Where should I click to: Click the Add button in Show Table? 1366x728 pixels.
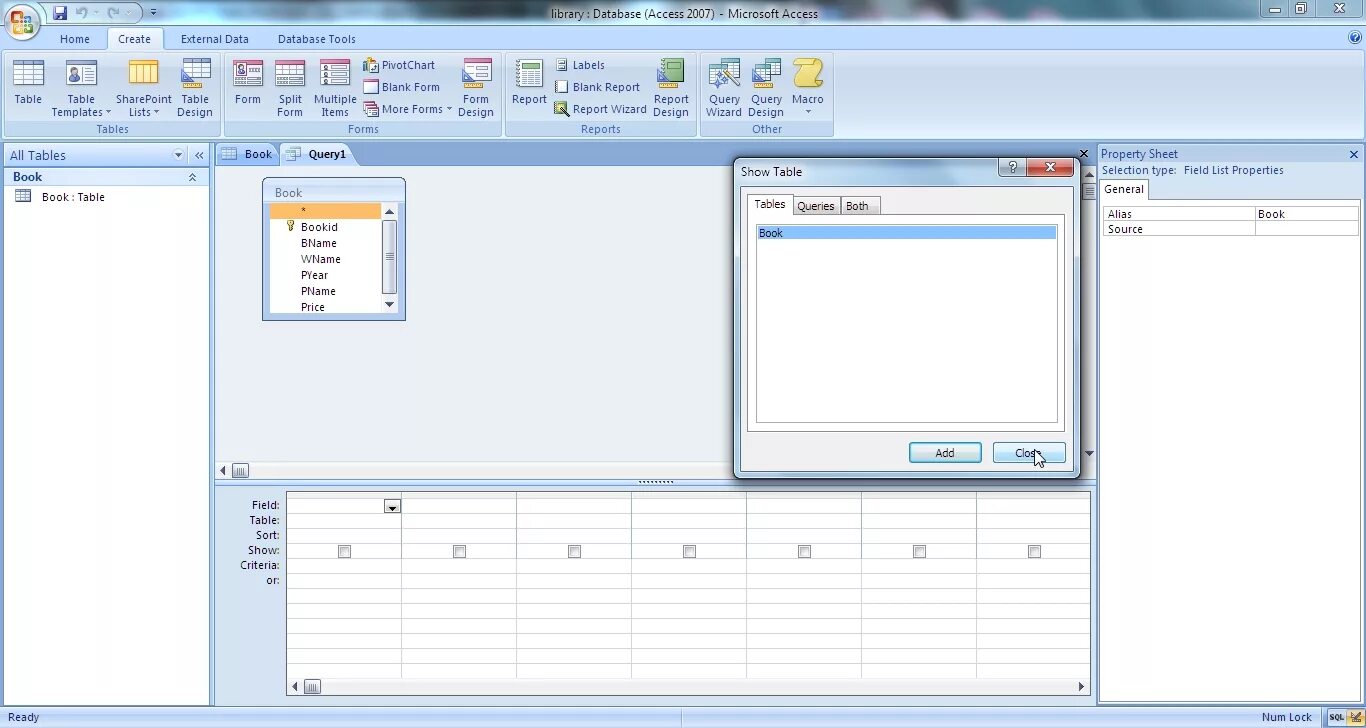coord(945,453)
